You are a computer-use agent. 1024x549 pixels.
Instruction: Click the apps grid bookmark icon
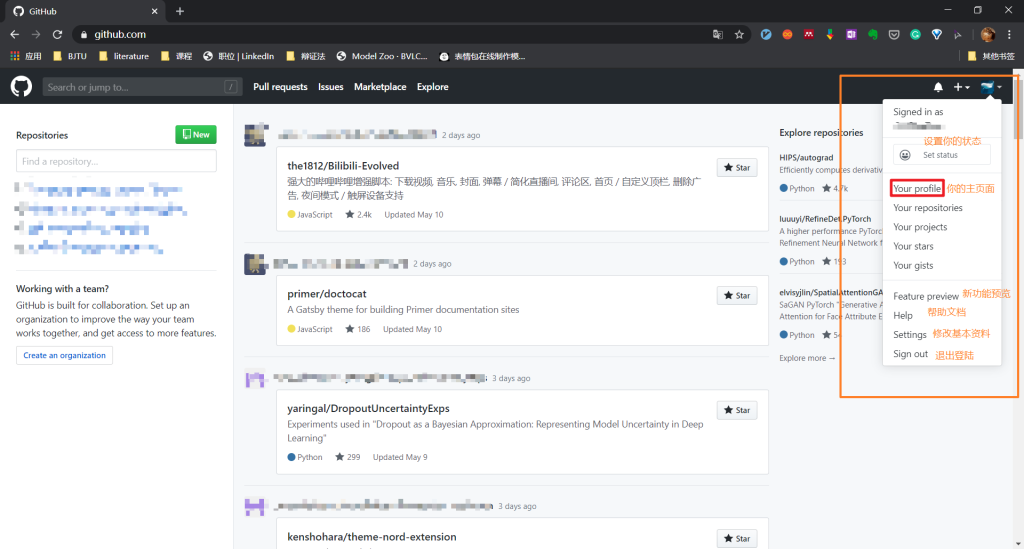[14, 56]
